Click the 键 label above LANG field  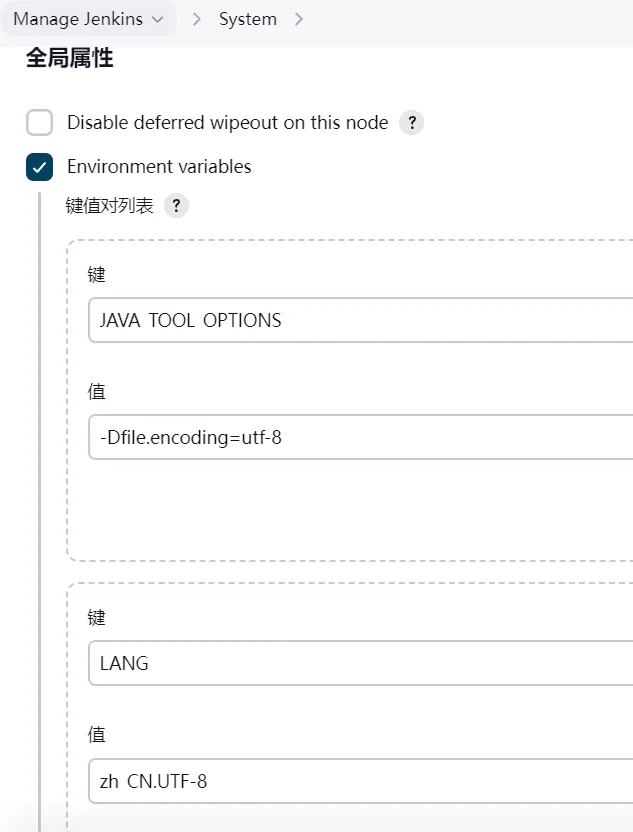coord(97,618)
